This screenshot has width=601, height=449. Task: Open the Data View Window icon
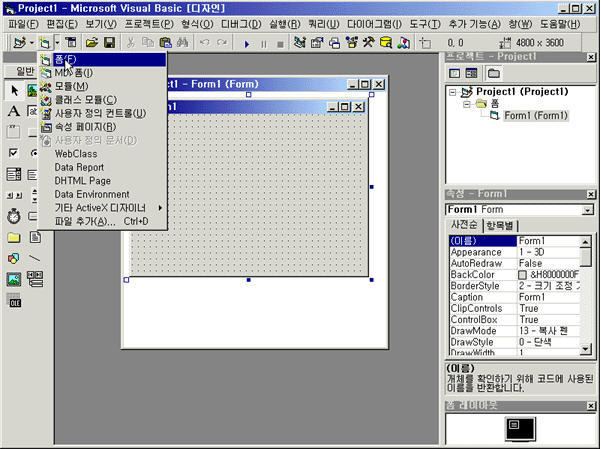coord(386,43)
